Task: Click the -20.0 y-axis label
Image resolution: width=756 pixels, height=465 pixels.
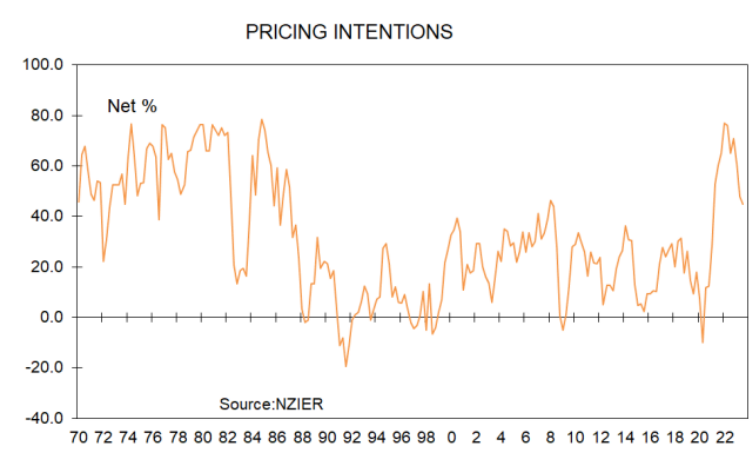Action: [x=46, y=368]
